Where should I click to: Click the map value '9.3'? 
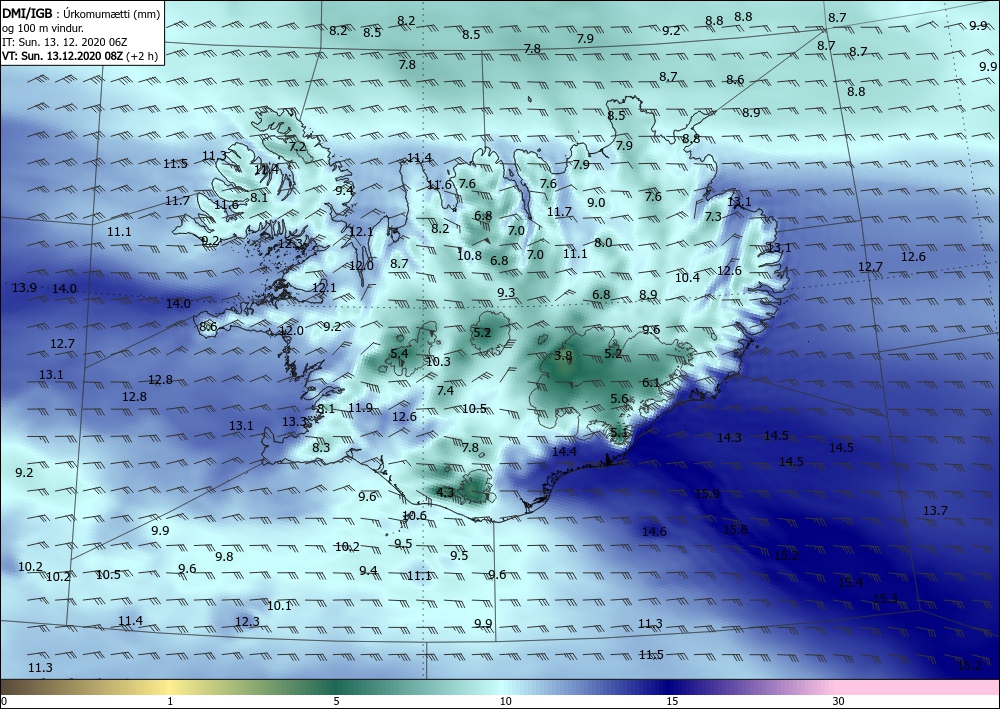(x=506, y=293)
